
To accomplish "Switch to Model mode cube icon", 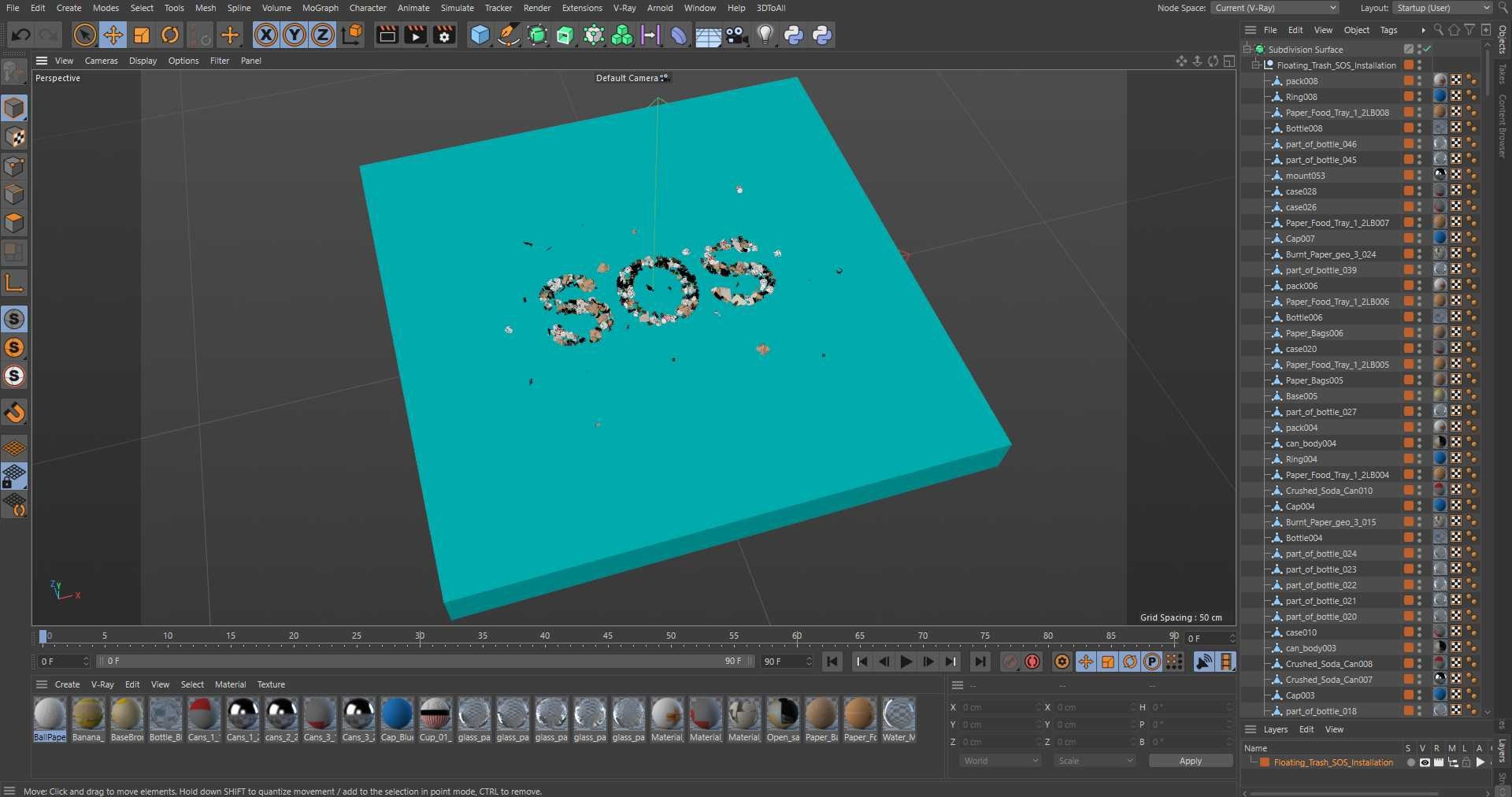I will tap(14, 108).
